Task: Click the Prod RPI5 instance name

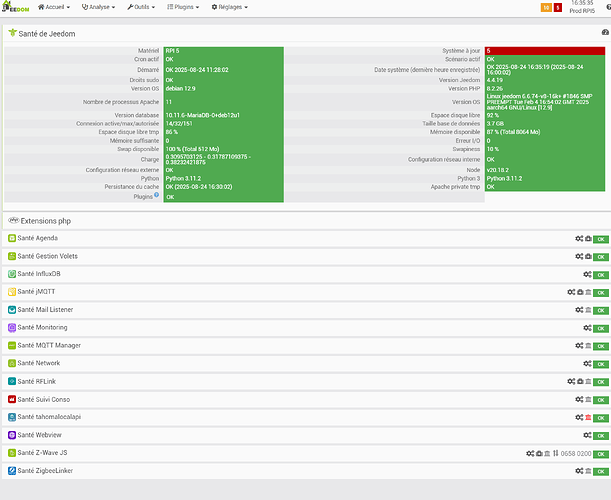Action: tap(582, 11)
